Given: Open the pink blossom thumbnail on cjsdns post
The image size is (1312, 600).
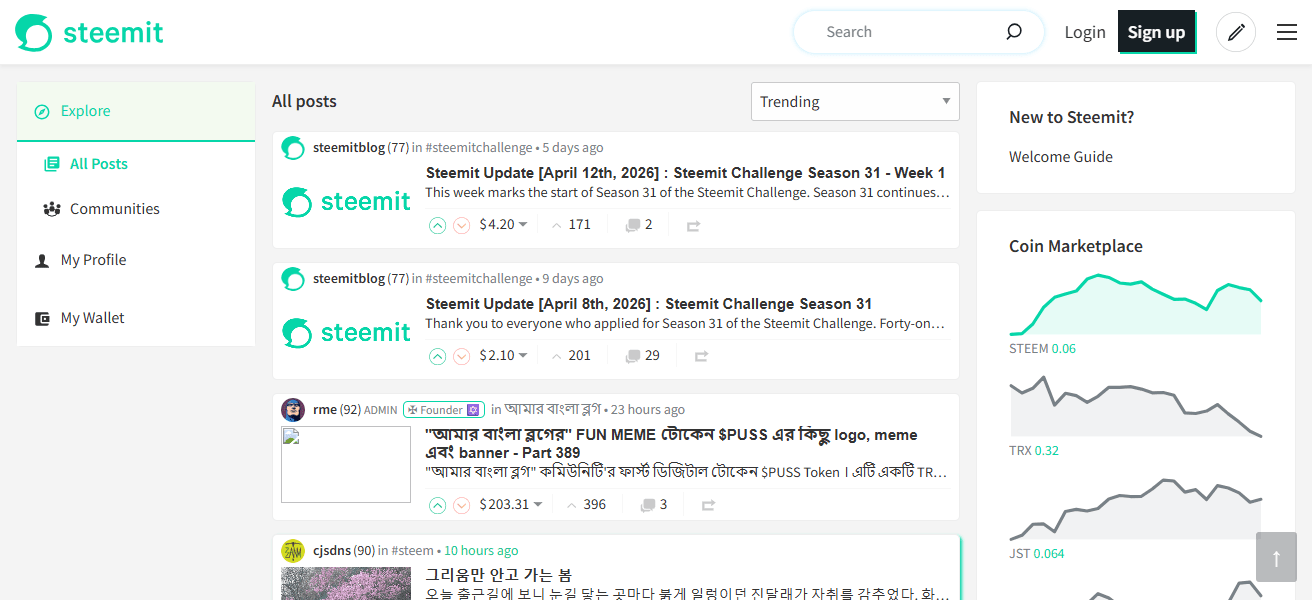Looking at the screenshot, I should (x=346, y=584).
